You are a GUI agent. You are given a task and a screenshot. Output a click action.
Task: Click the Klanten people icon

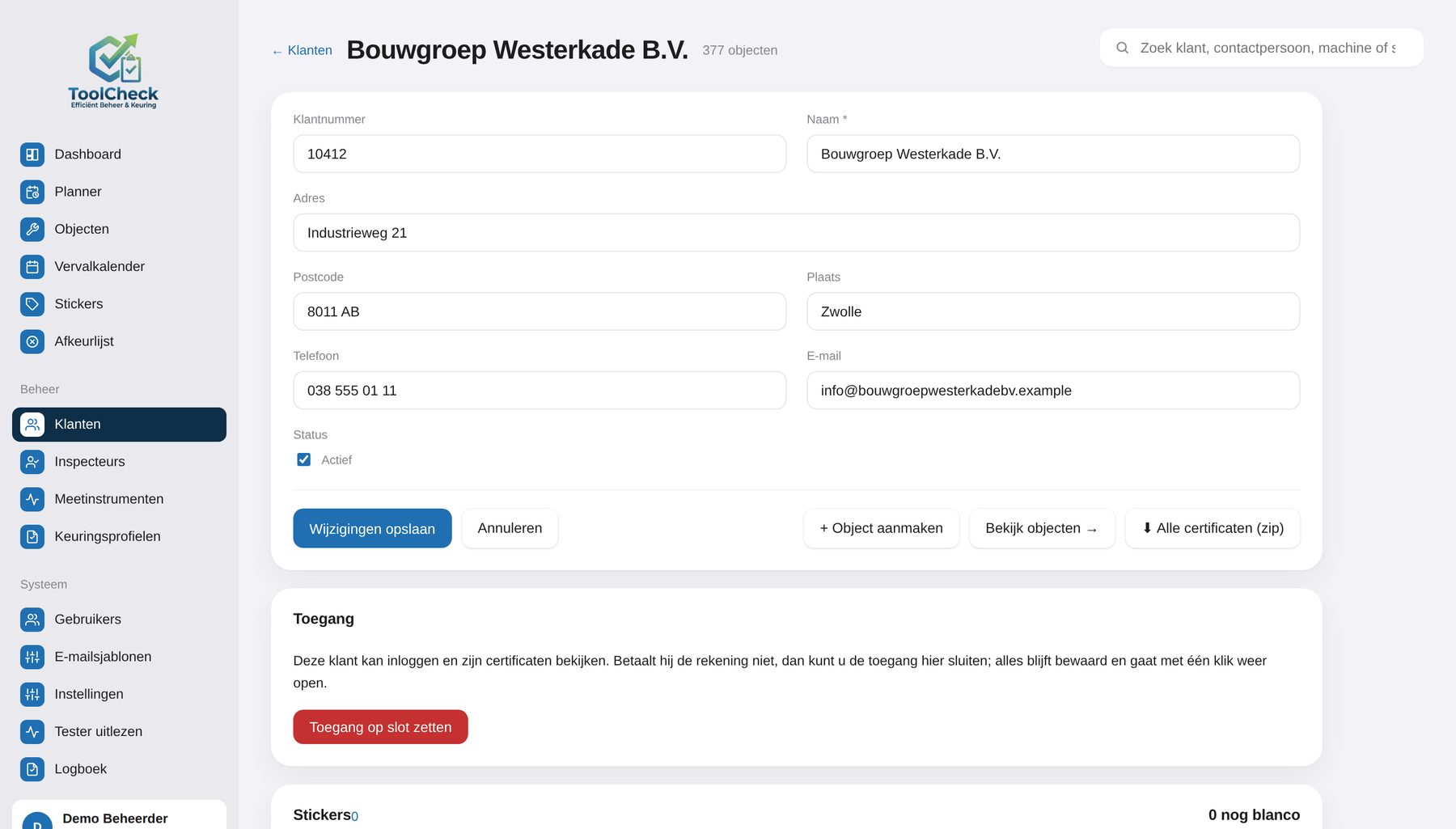tap(32, 425)
